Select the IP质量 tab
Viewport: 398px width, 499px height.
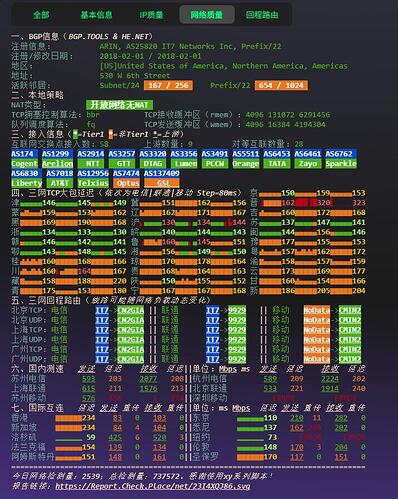pos(151,15)
